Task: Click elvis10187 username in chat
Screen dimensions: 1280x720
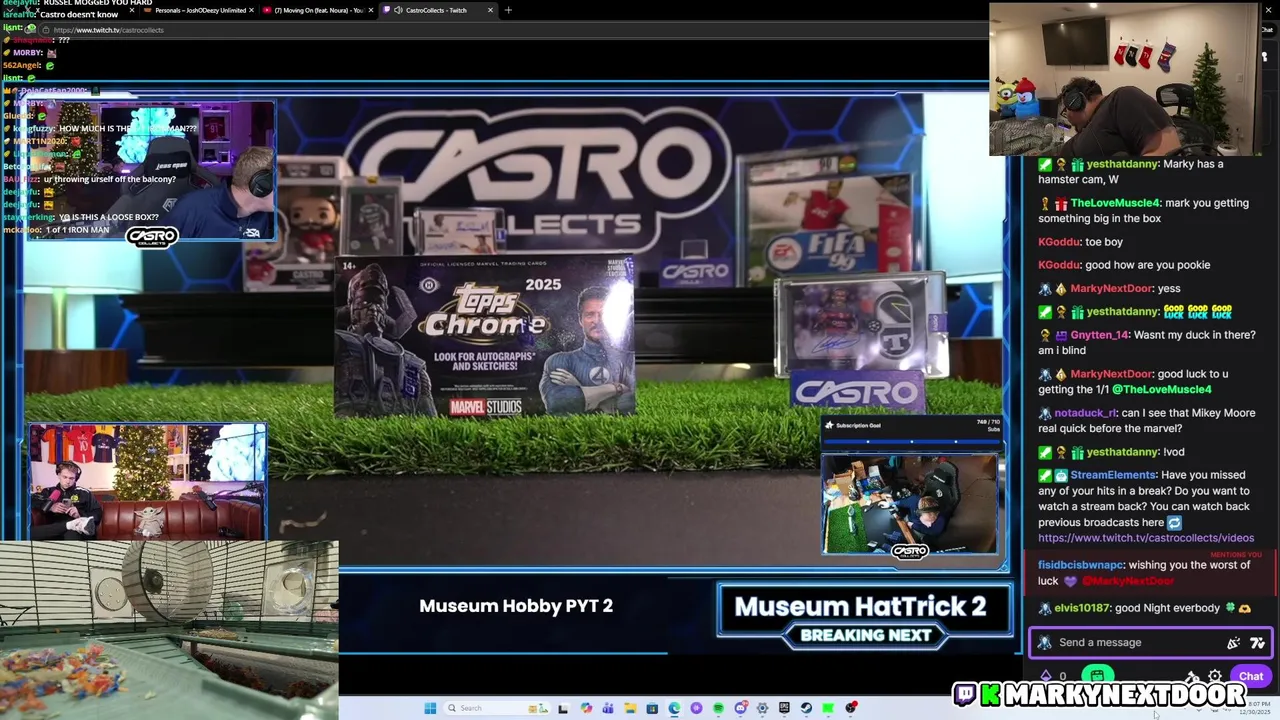Action: click(x=1082, y=608)
